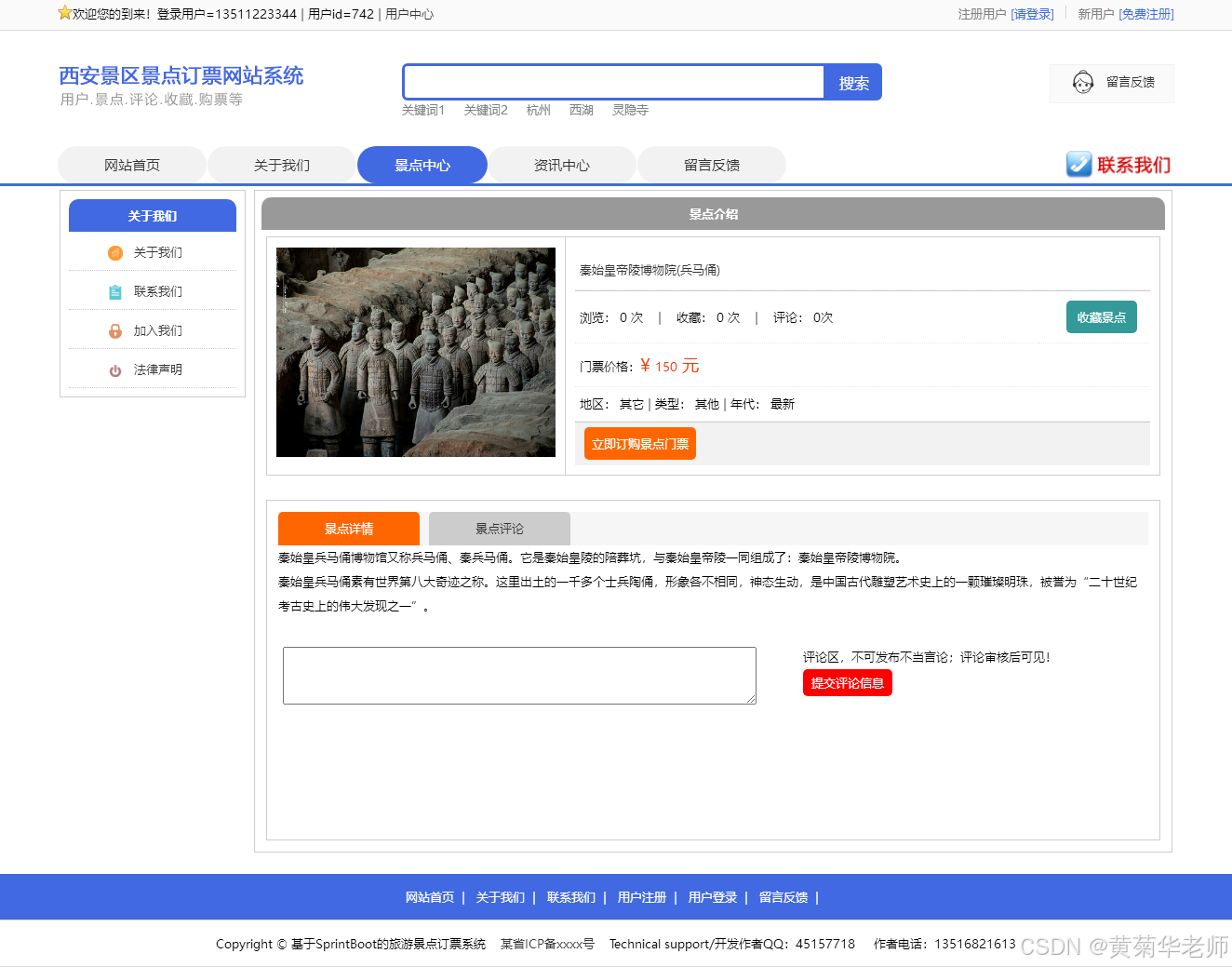Viewport: 1232px width, 967px height.
Task: Click the orange 关于我们 icon in sidebar
Action: 114,252
